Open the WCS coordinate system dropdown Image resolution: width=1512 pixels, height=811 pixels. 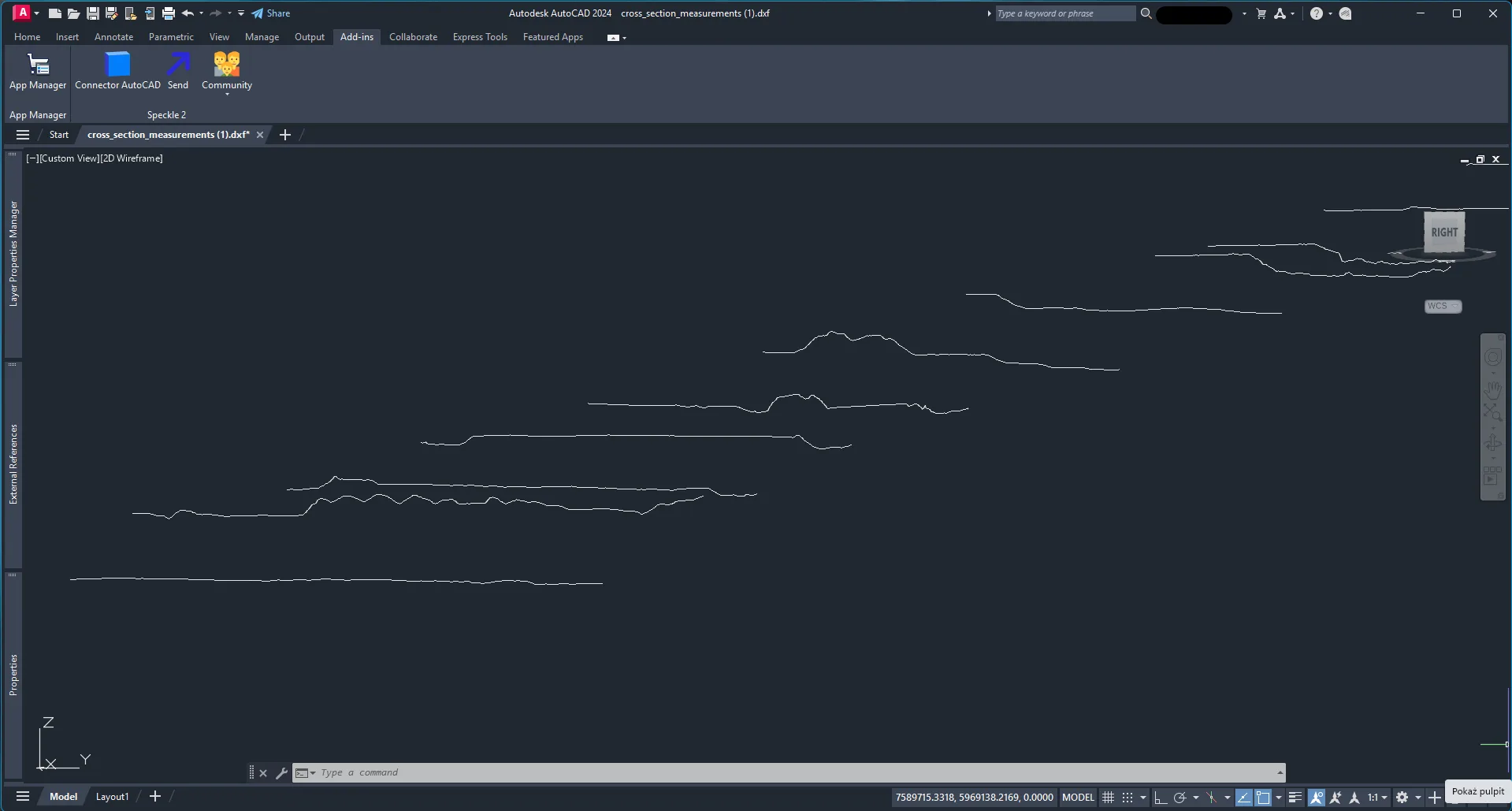[x=1443, y=307]
